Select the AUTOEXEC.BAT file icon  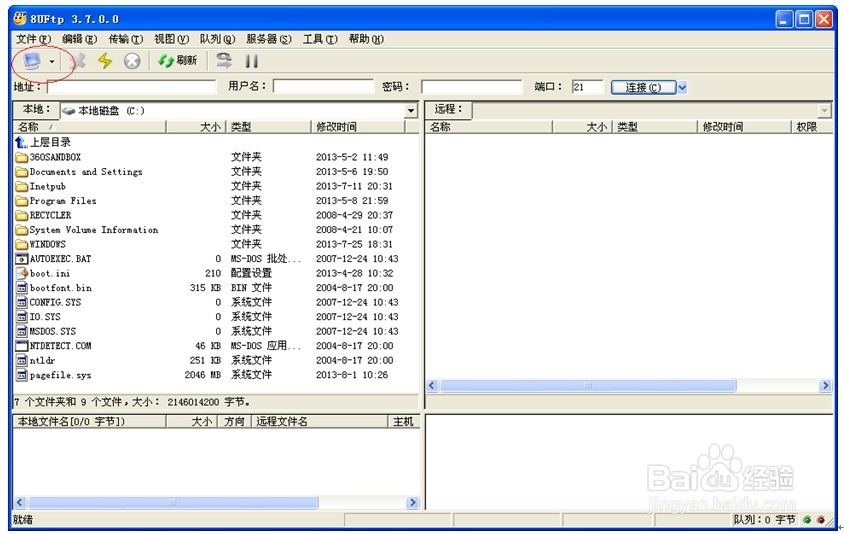pos(22,259)
